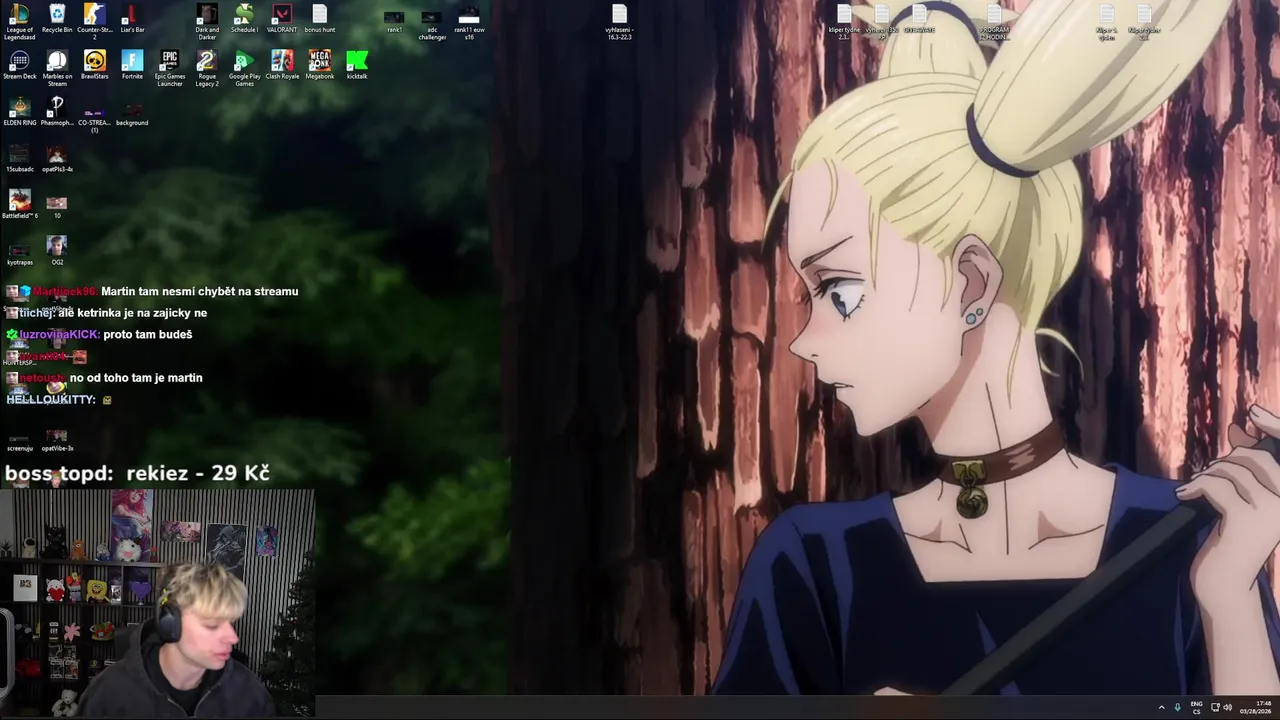Launch Phasmophobia desktop shortcut
This screenshot has width=1280, height=720.
57,111
